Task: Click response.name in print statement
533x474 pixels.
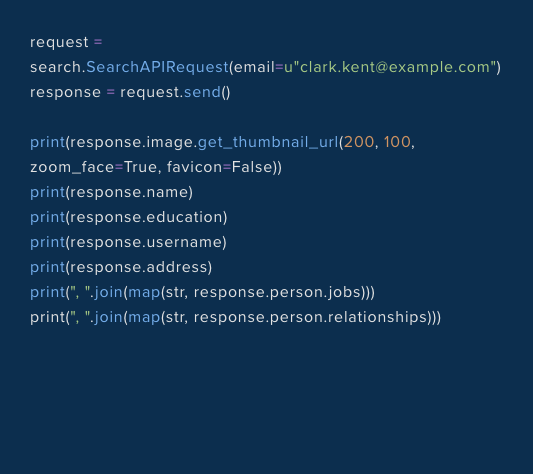Action: tap(129, 192)
